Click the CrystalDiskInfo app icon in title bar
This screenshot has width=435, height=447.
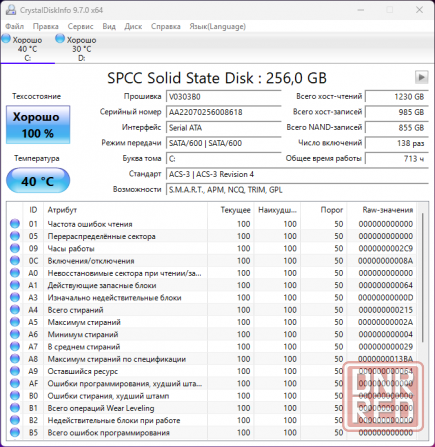pos(11,10)
